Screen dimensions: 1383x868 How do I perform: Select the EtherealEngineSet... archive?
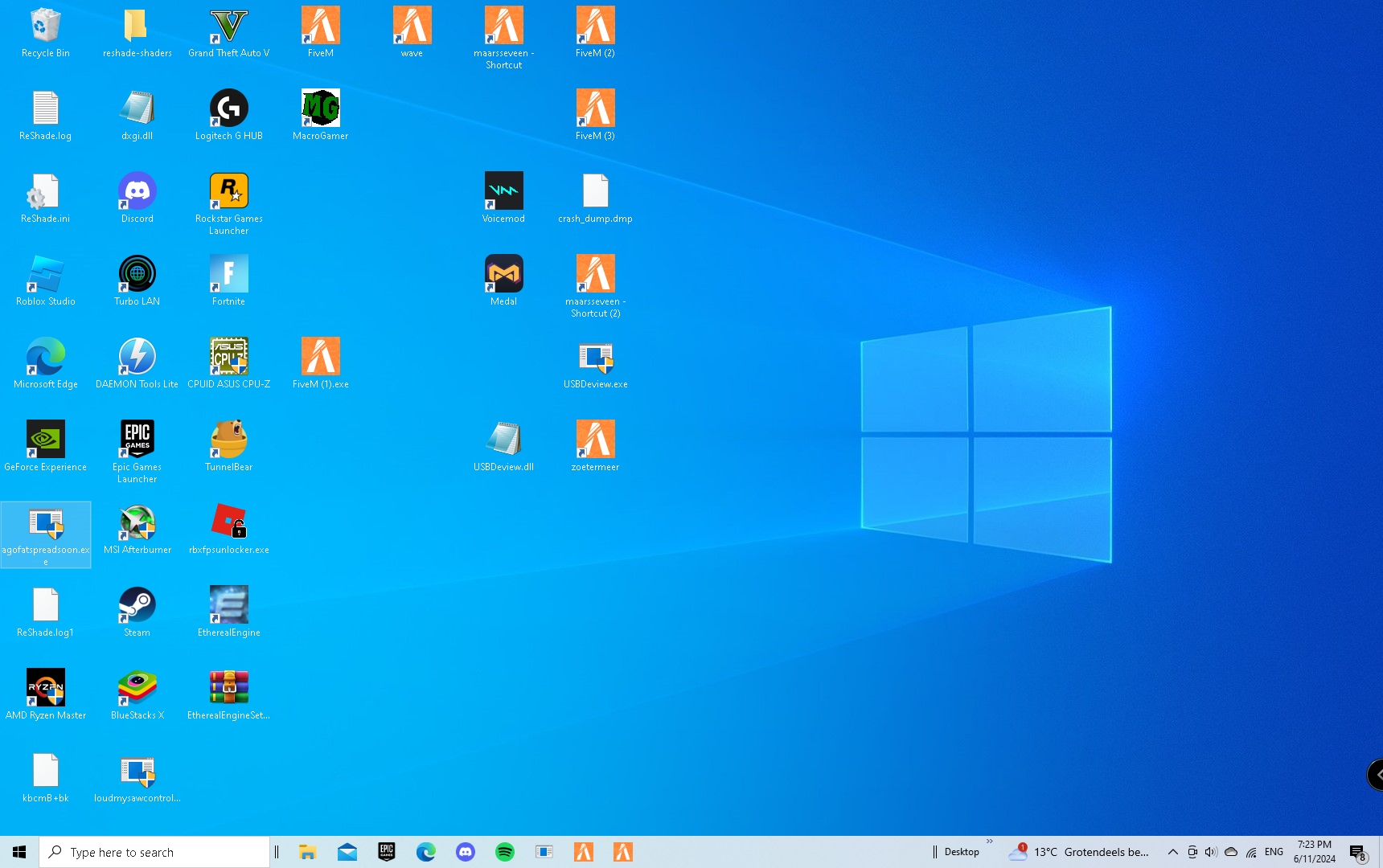pos(229,694)
